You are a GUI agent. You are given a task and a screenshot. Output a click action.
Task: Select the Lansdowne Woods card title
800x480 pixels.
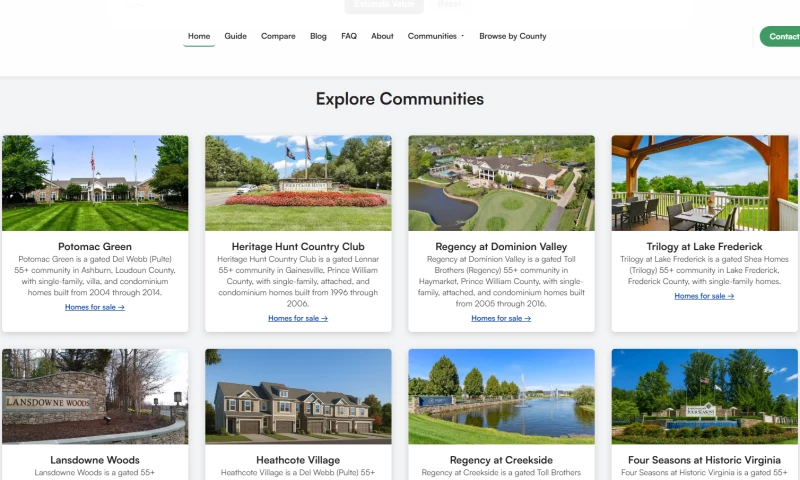point(95,460)
